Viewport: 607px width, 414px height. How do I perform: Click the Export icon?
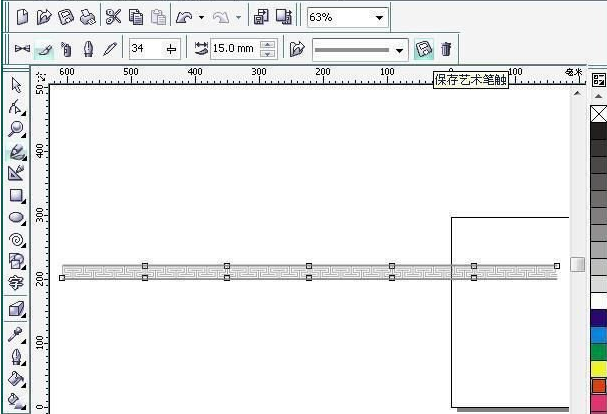[284, 17]
